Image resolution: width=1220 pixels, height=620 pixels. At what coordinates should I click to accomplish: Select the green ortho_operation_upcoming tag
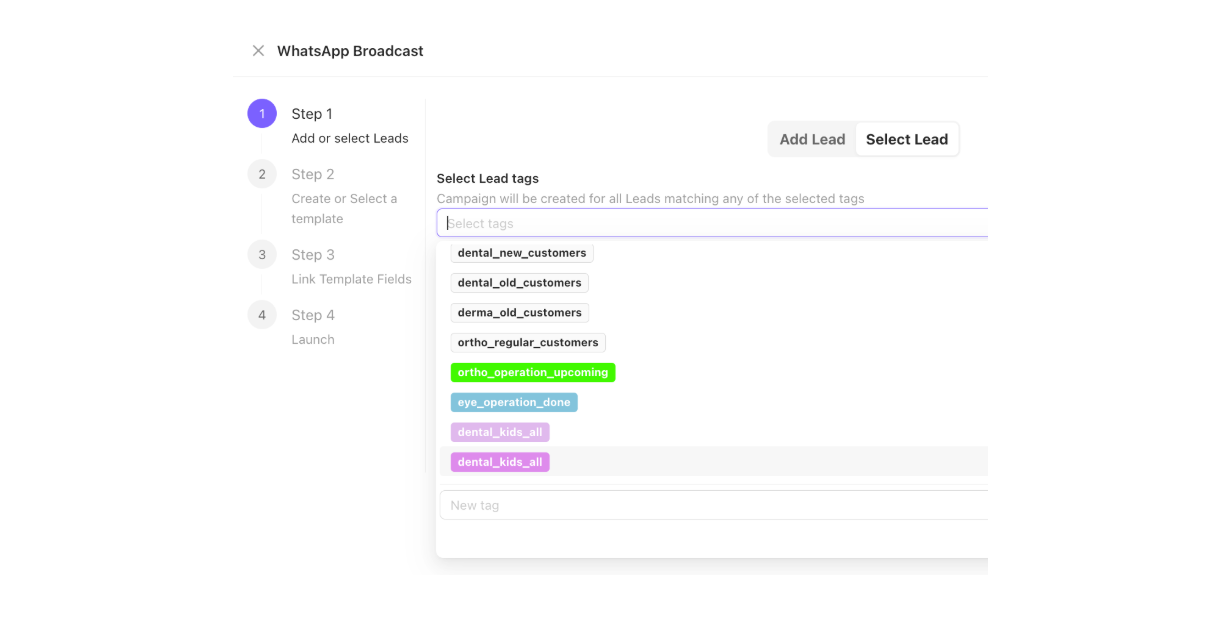pyautogui.click(x=532, y=372)
